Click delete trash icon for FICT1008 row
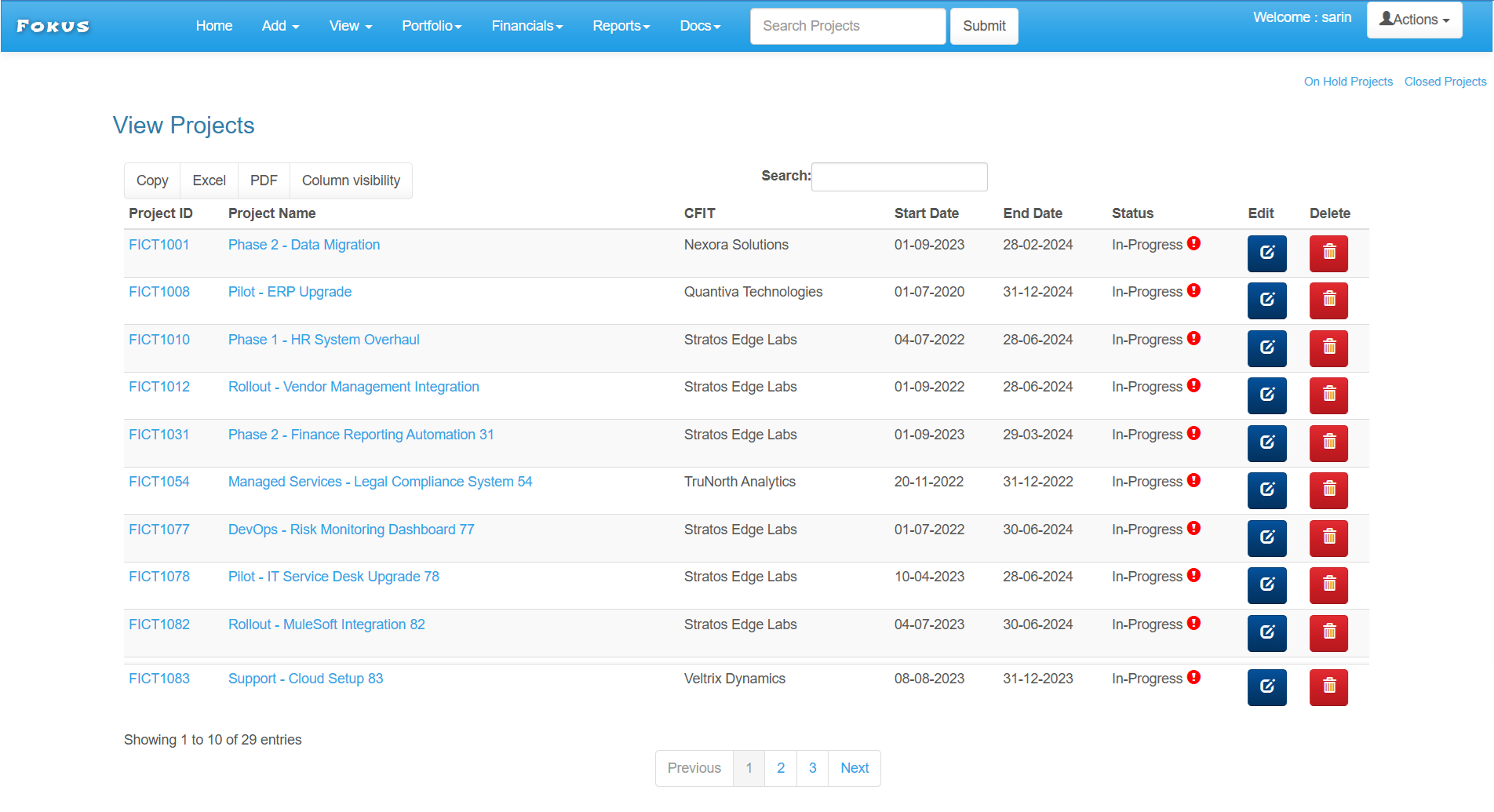 coord(1328,300)
